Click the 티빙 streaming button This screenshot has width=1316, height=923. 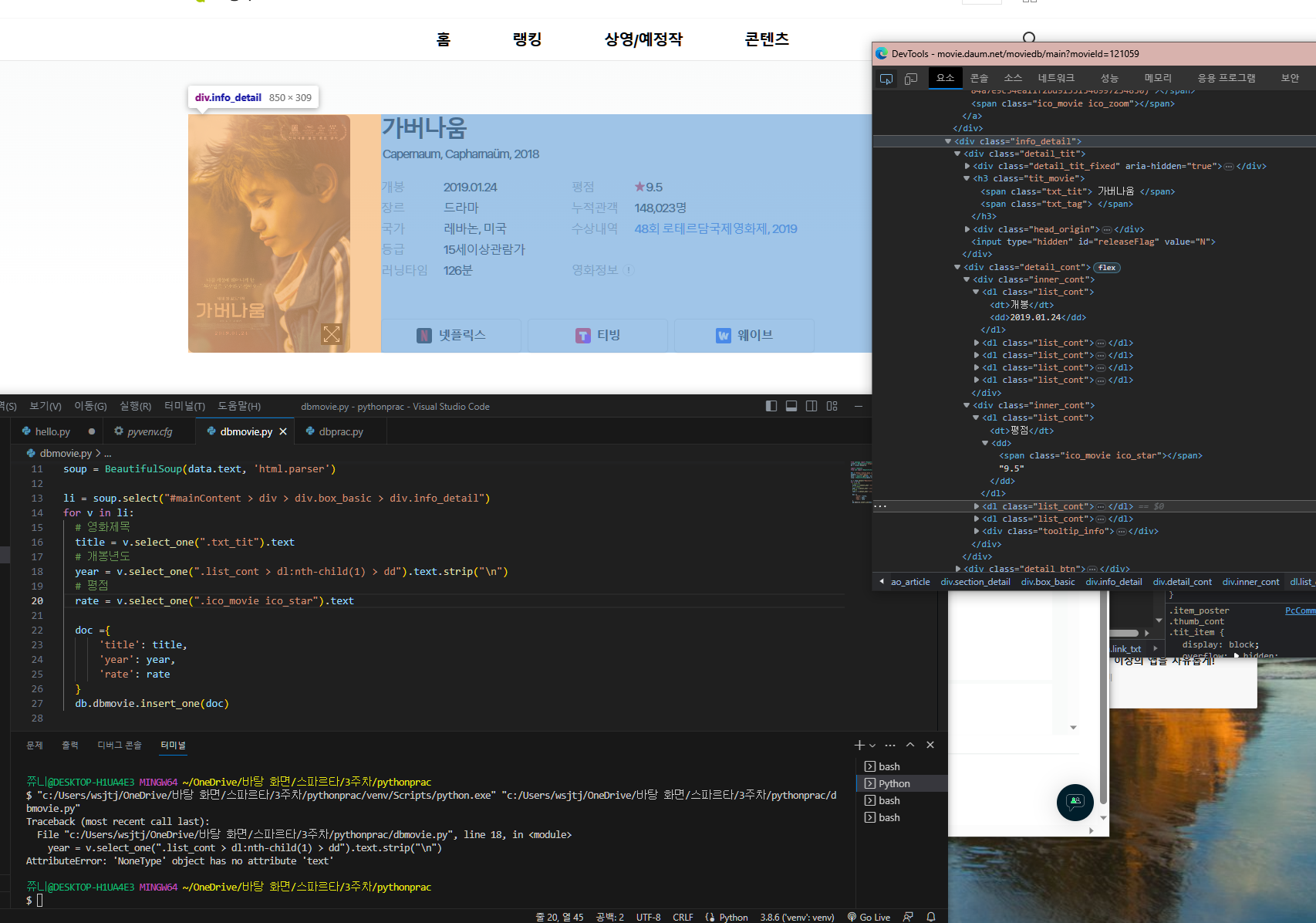pos(598,335)
